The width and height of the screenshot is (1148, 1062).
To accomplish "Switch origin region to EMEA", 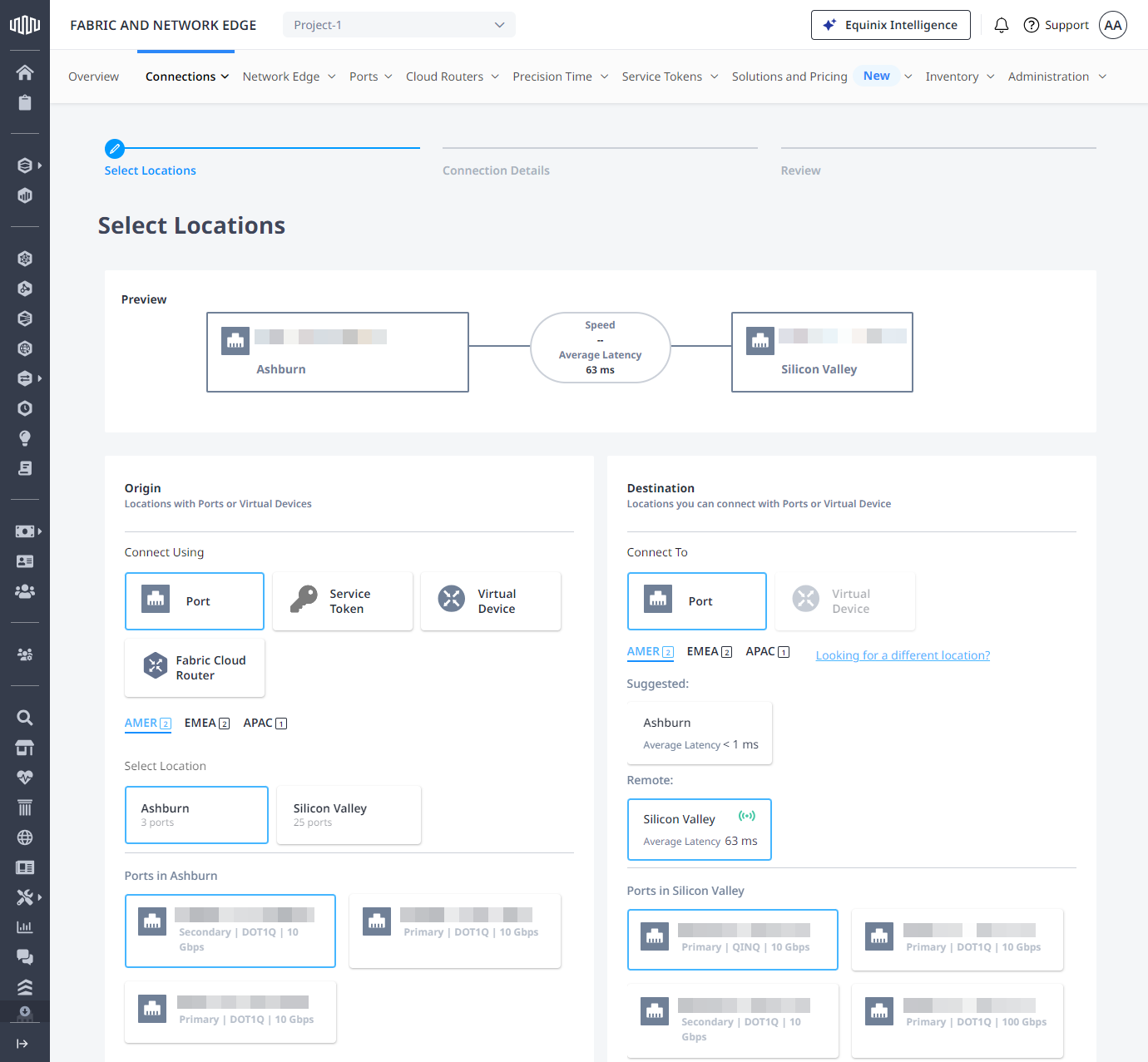I will [x=207, y=723].
